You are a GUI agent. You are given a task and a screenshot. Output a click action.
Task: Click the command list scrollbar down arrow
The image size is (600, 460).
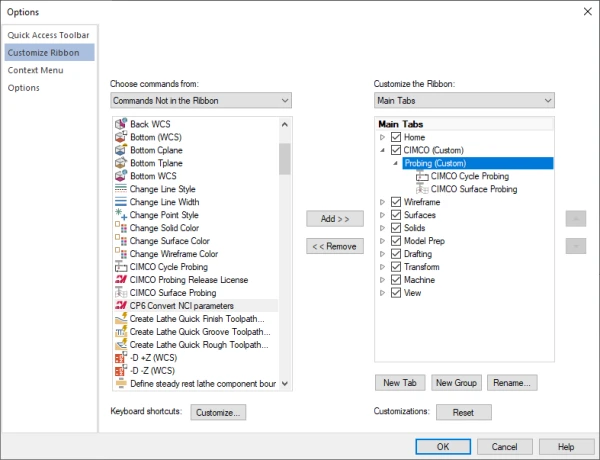[285, 383]
